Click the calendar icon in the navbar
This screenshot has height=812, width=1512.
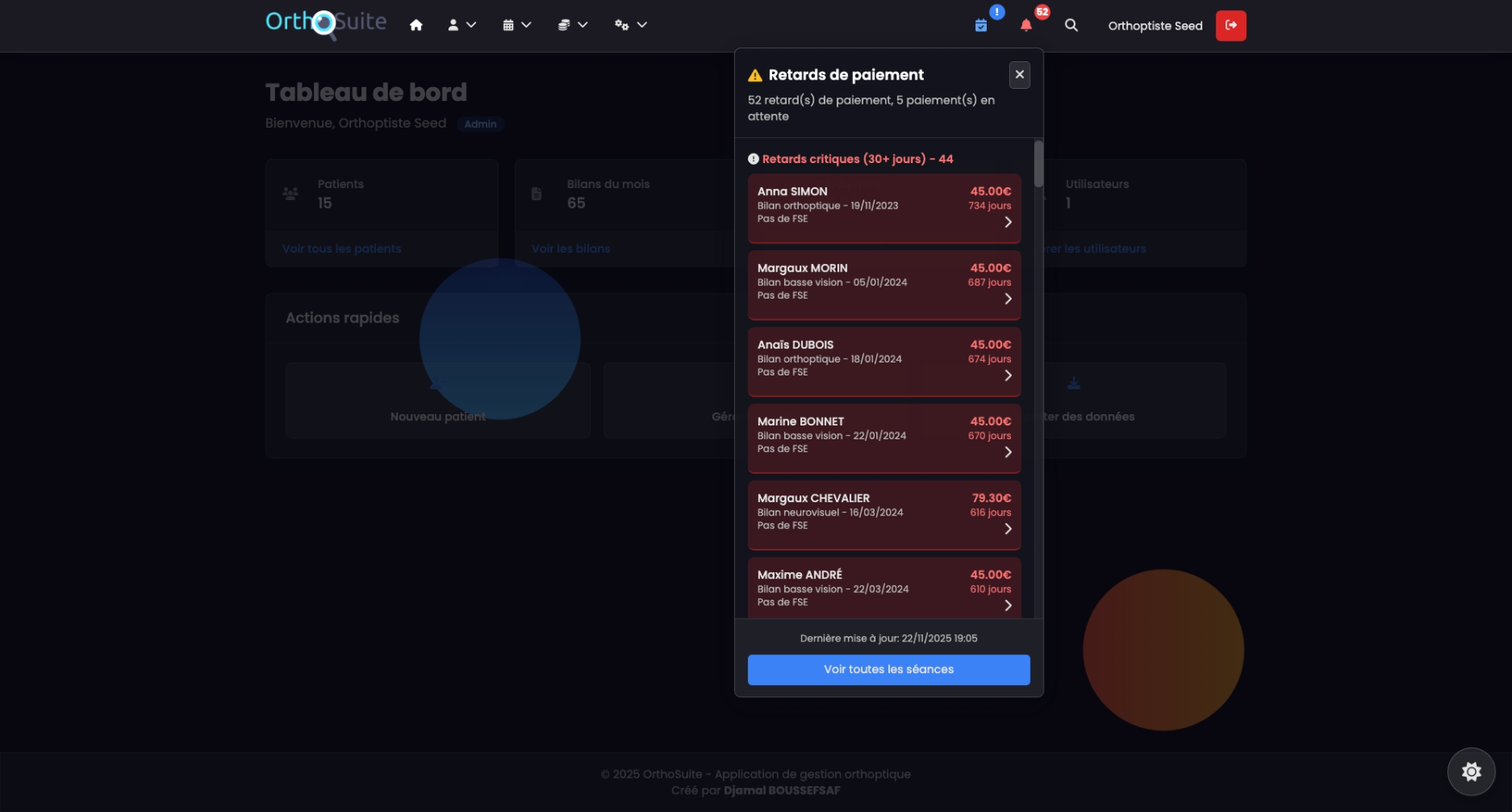pos(509,25)
